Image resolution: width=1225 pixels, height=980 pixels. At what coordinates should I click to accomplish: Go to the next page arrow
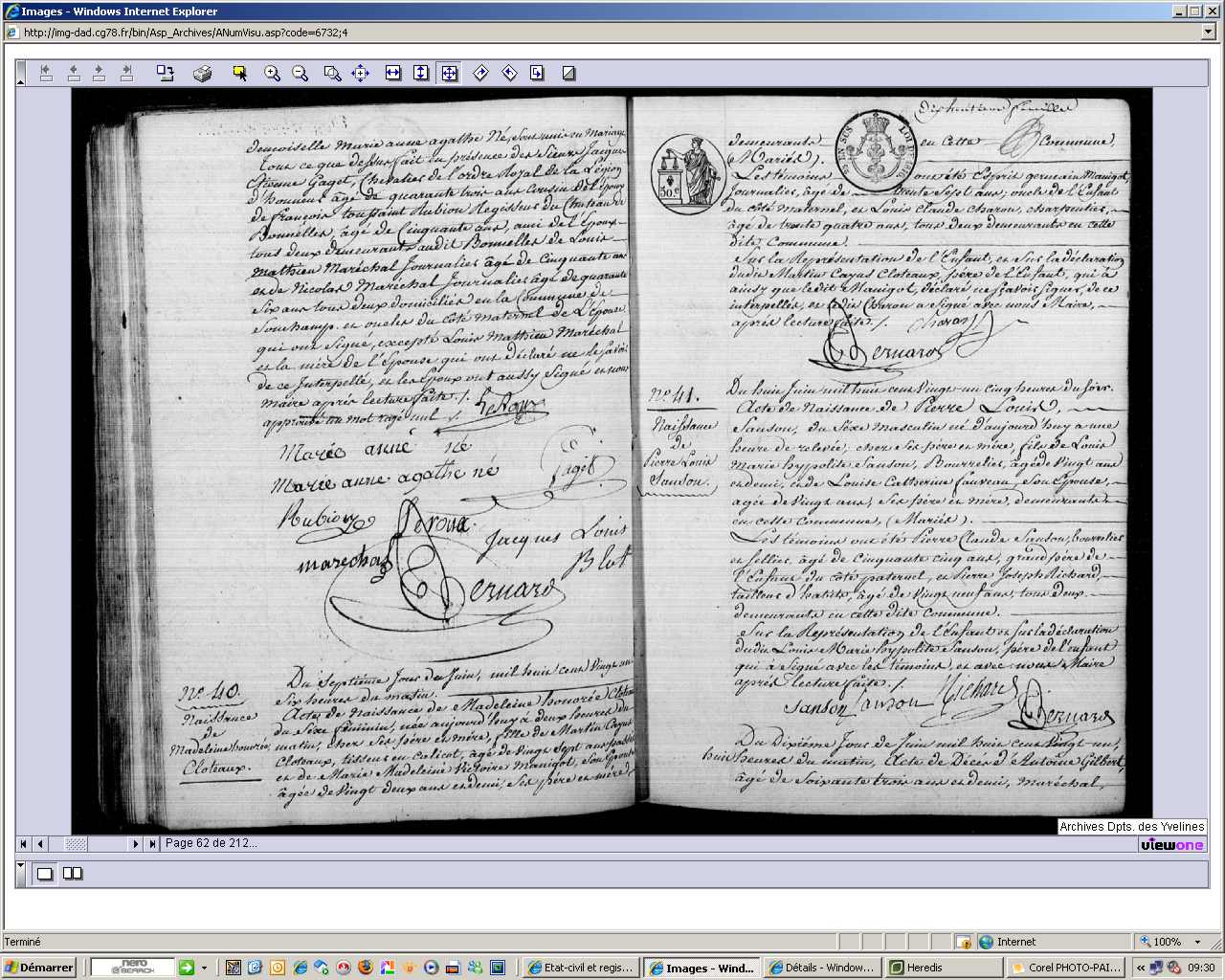point(136,844)
